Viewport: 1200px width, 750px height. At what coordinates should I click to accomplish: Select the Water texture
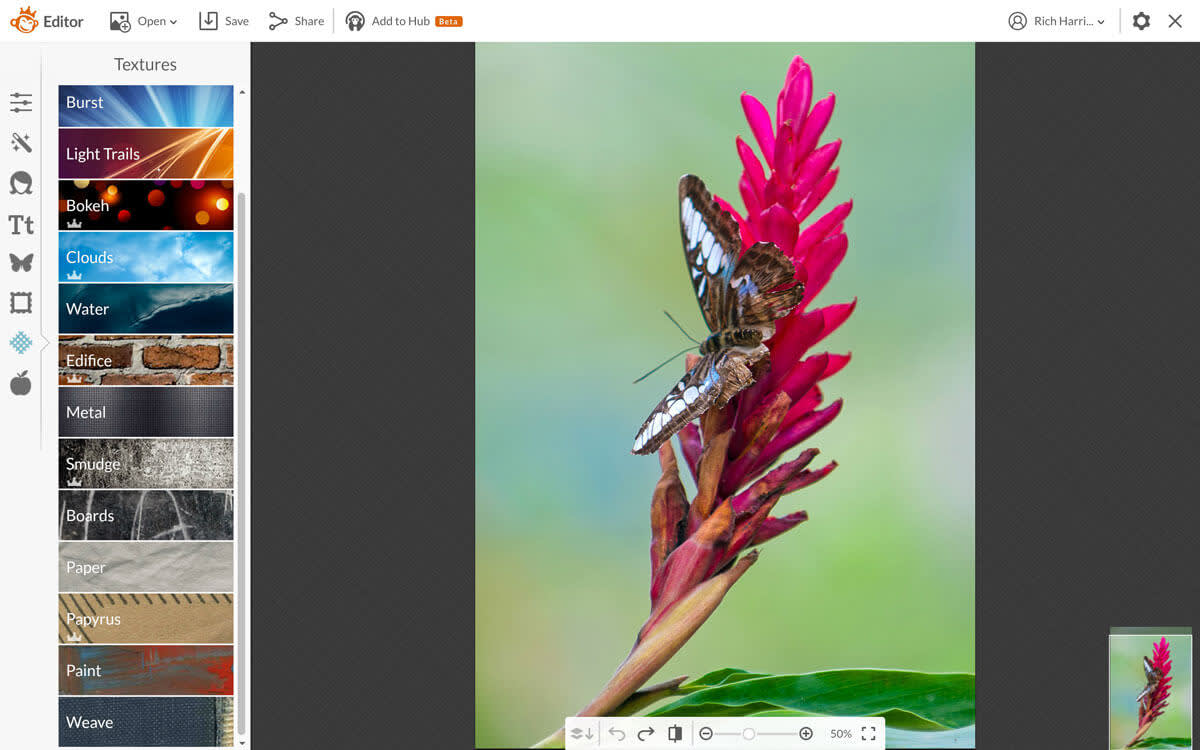146,309
